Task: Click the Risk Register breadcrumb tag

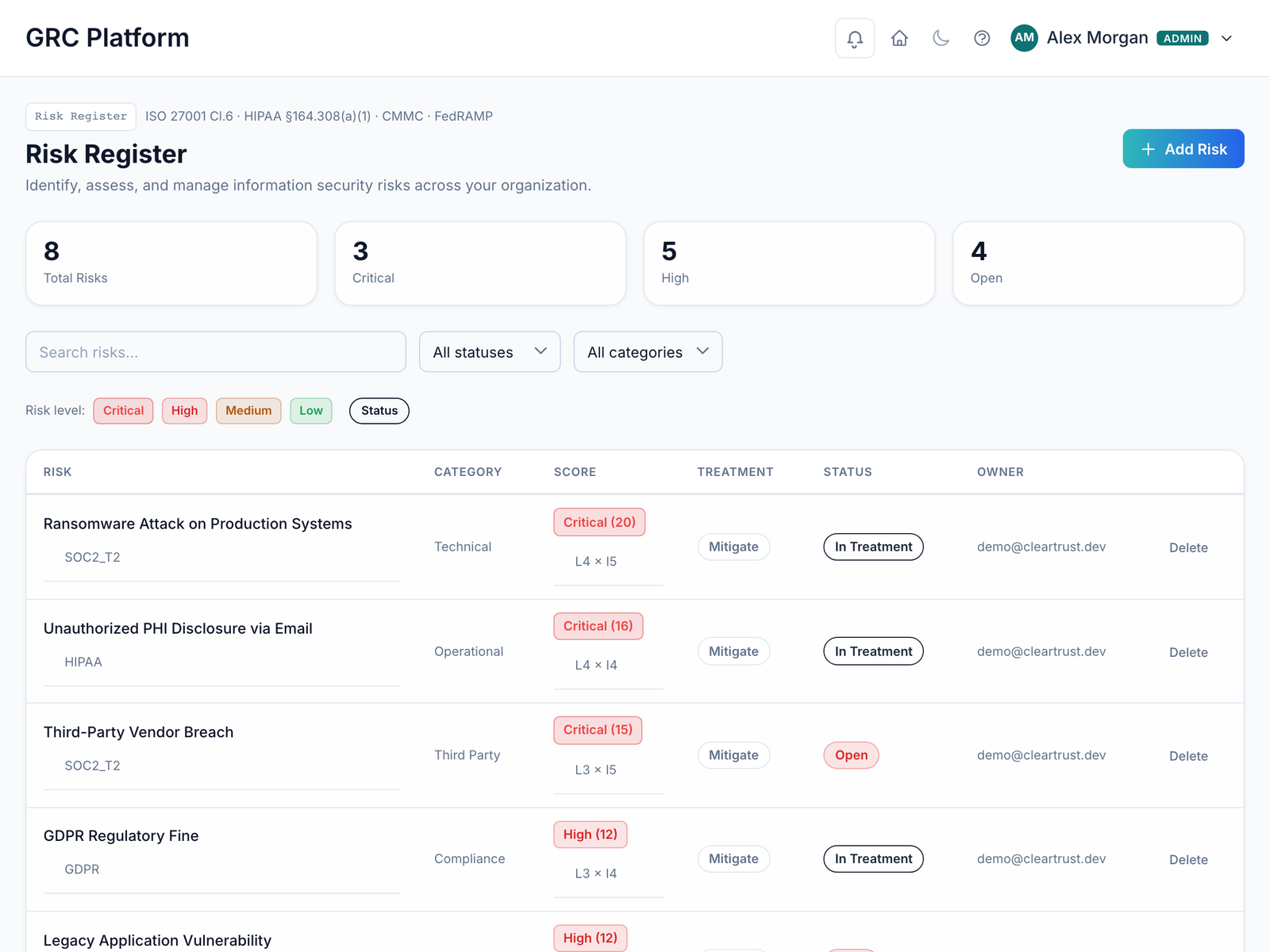Action: click(x=81, y=117)
